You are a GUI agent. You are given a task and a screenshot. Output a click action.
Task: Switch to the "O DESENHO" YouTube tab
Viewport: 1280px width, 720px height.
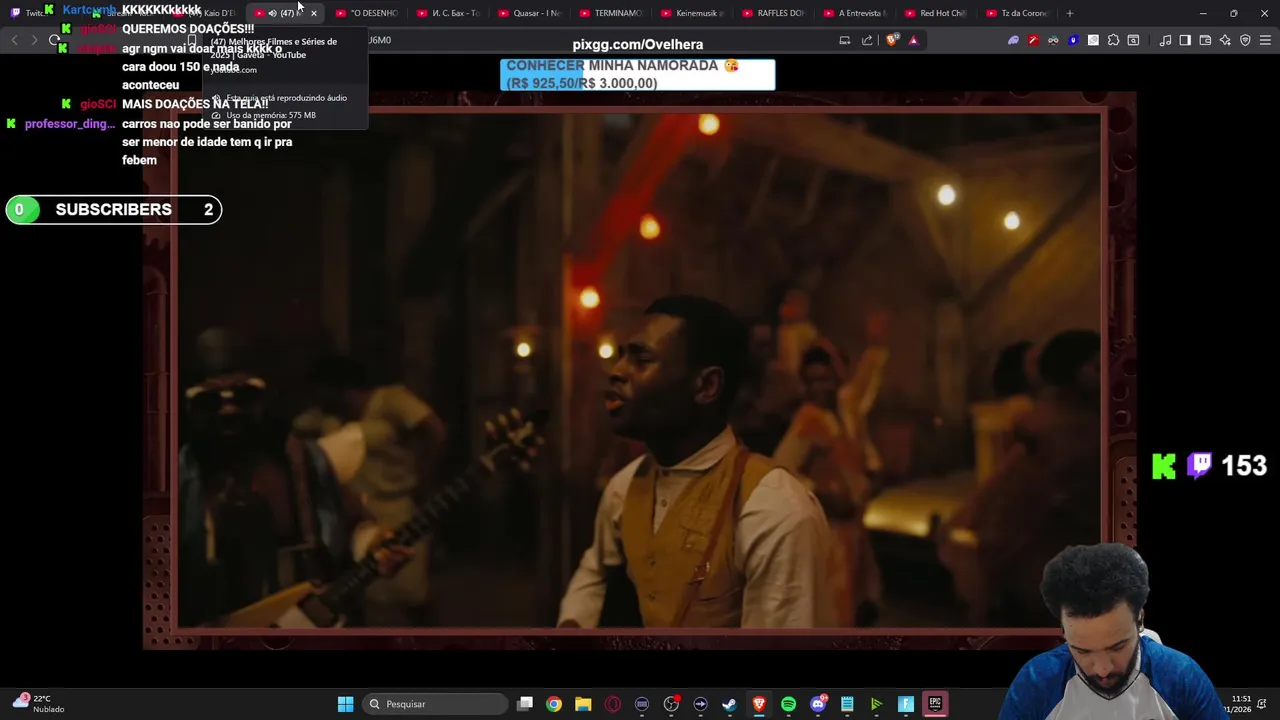367,13
